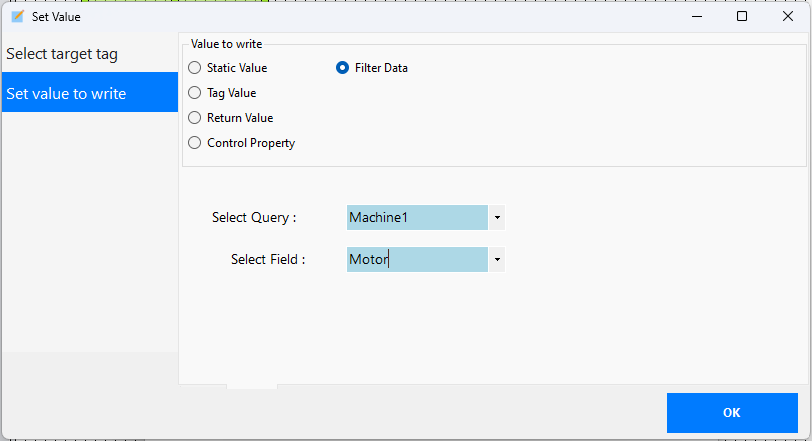Select the Filter Data radio button

click(343, 68)
